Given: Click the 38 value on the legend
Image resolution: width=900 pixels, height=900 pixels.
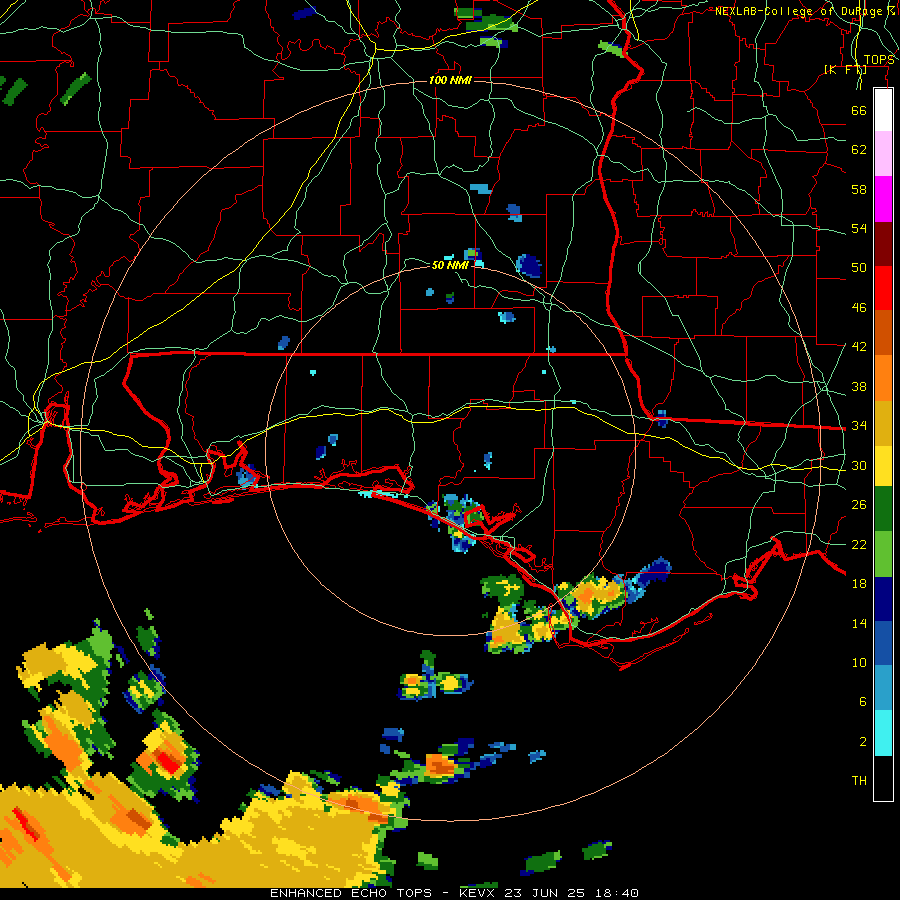Looking at the screenshot, I should click(x=859, y=386).
